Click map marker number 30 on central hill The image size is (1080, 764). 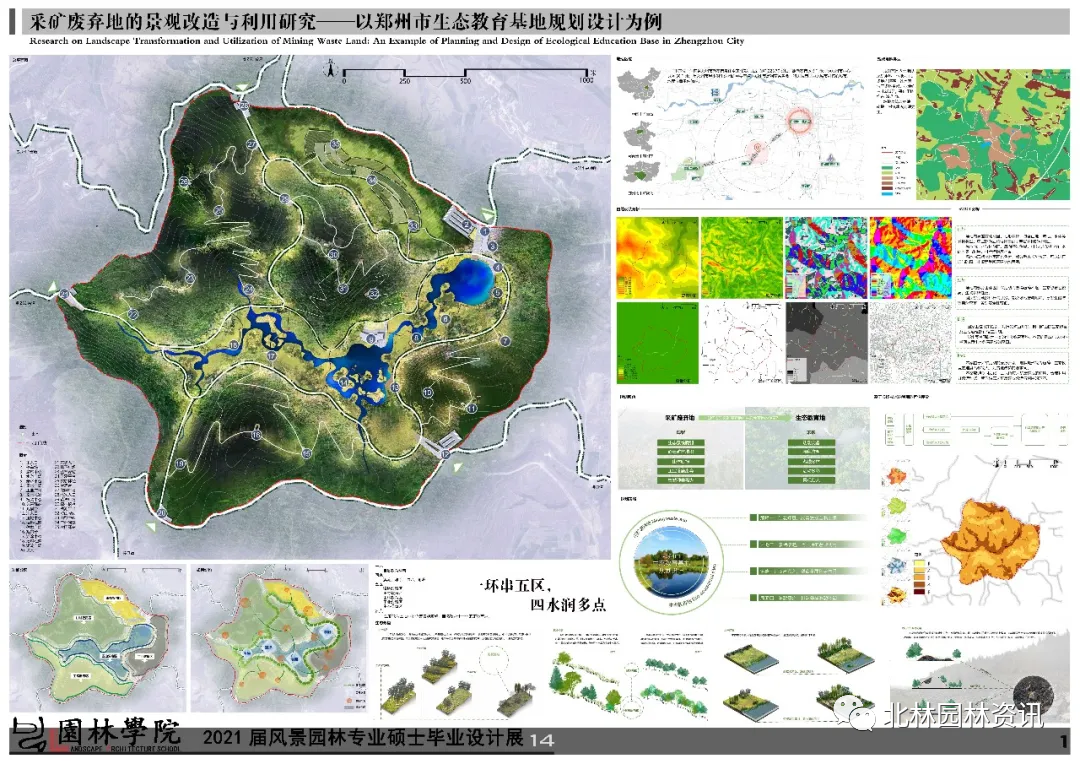coord(334,254)
